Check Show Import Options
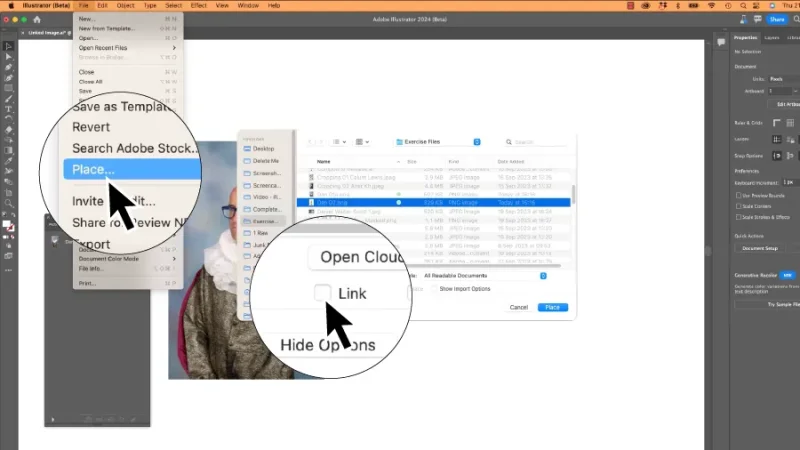 435,288
